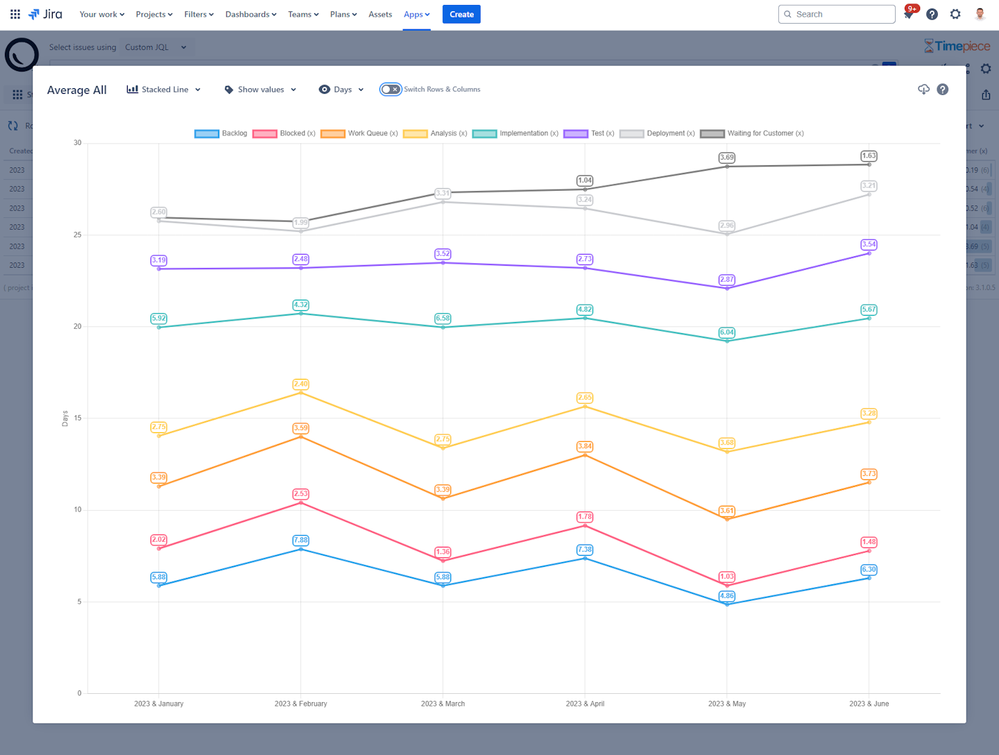
Task: Click the Search input field
Action: 837,14
